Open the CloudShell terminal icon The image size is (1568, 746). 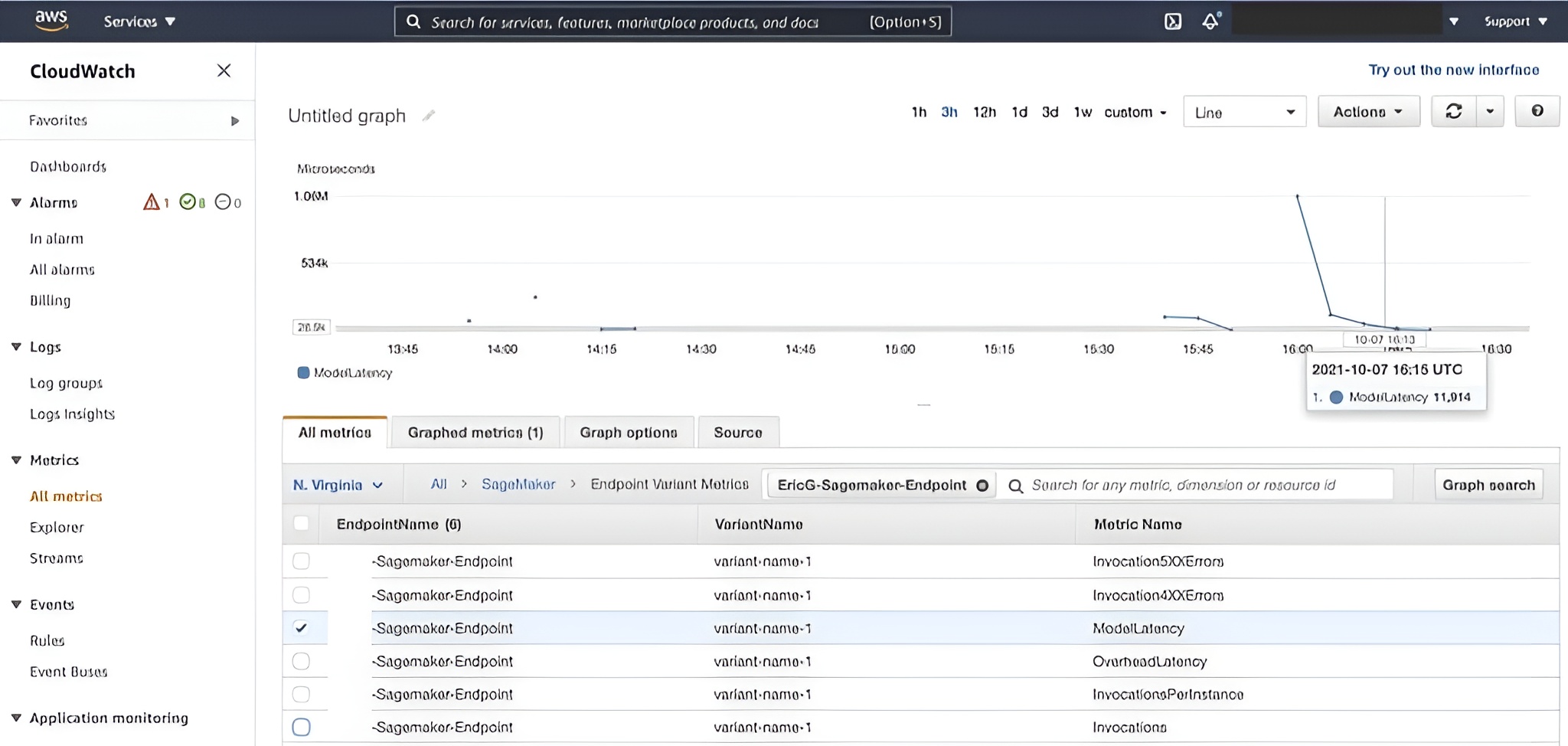[1172, 21]
